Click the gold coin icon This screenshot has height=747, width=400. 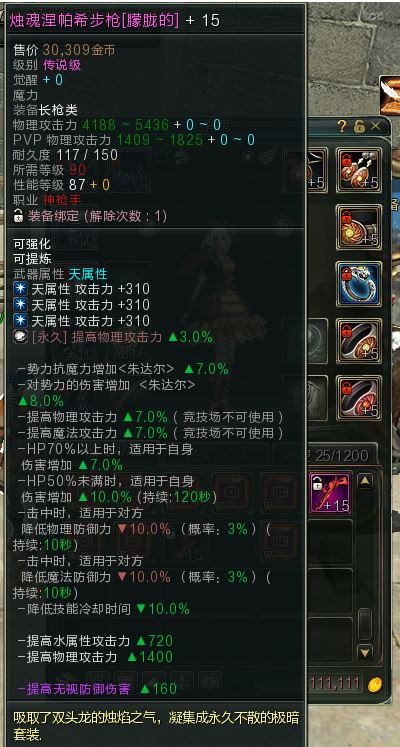point(375,685)
